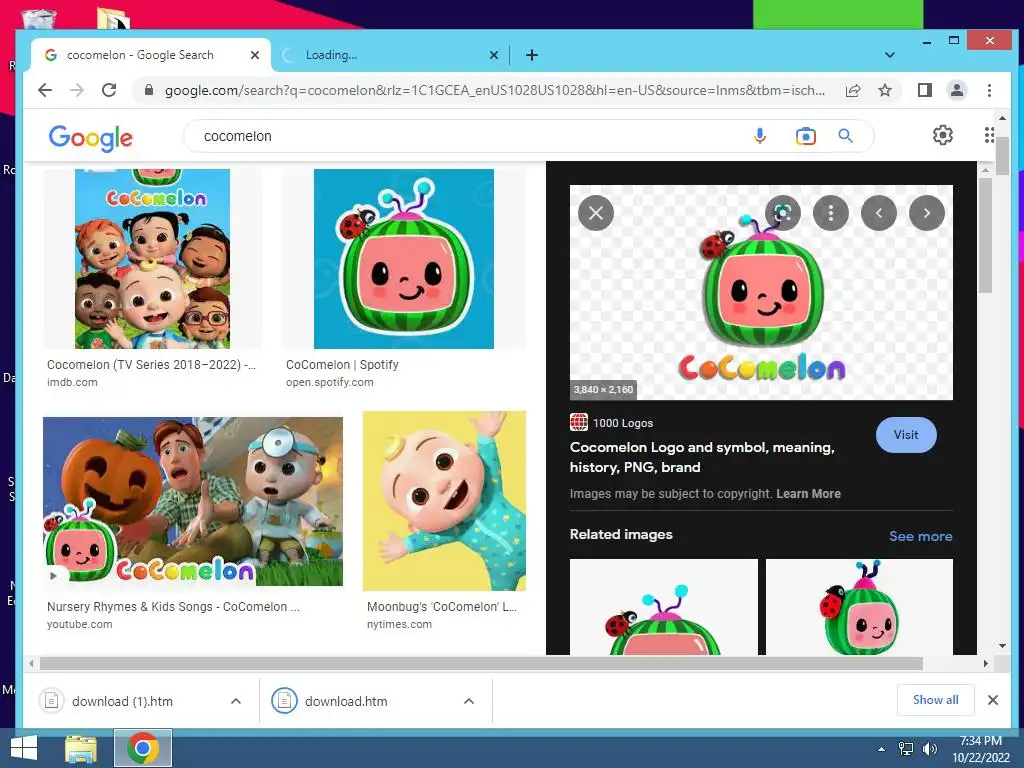
Task: Open the first related image, left thumbnail
Action: [x=664, y=607]
